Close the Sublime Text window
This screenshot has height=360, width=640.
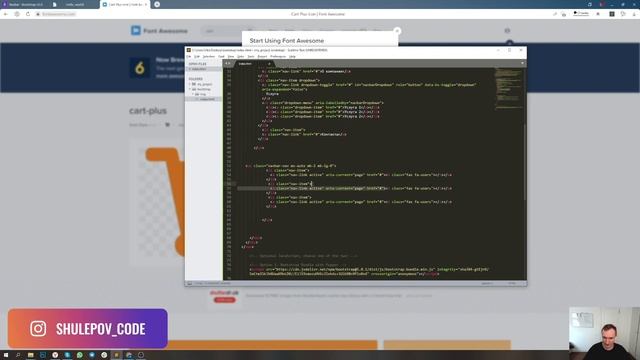click(521, 50)
